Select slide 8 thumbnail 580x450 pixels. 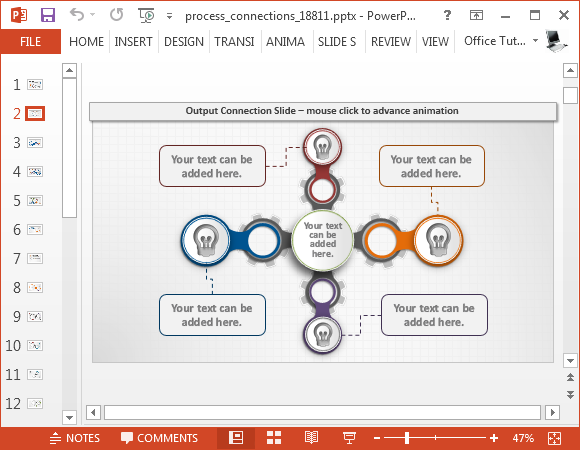point(35,287)
